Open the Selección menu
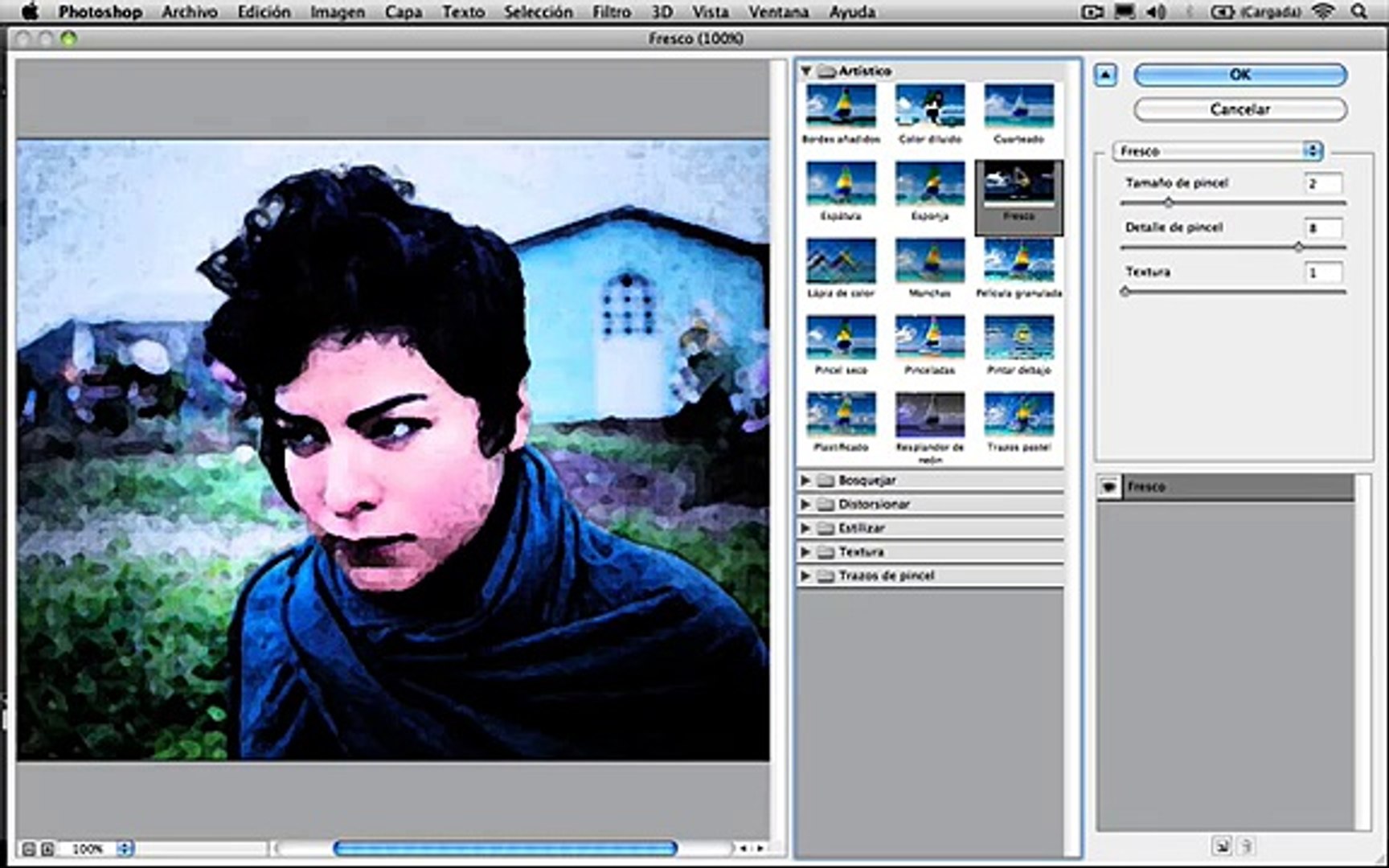 pyautogui.click(x=539, y=12)
